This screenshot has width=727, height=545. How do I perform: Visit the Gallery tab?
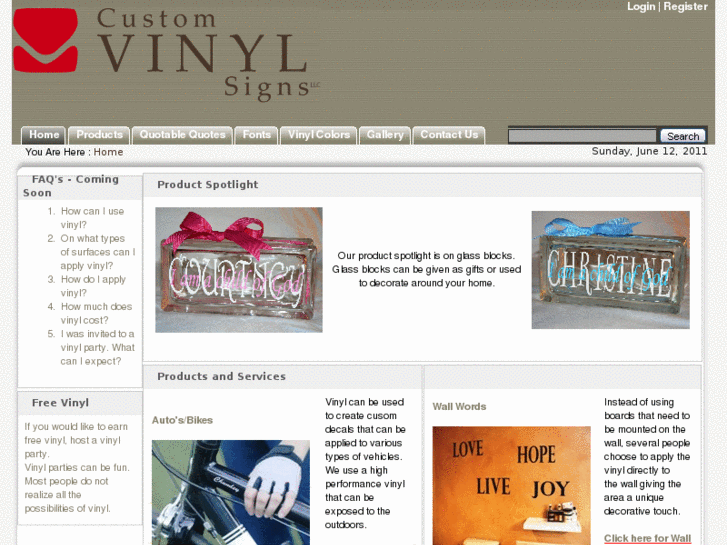[x=385, y=135]
